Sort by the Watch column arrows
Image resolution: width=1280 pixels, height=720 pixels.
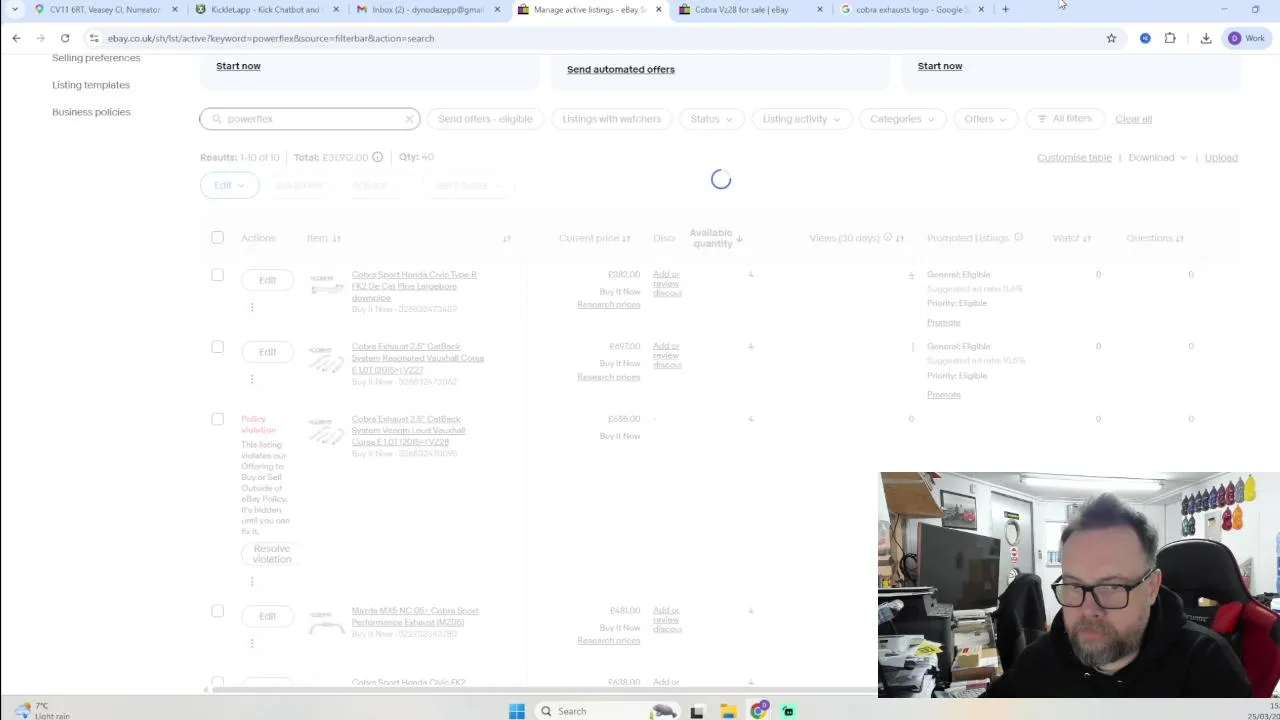1087,238
